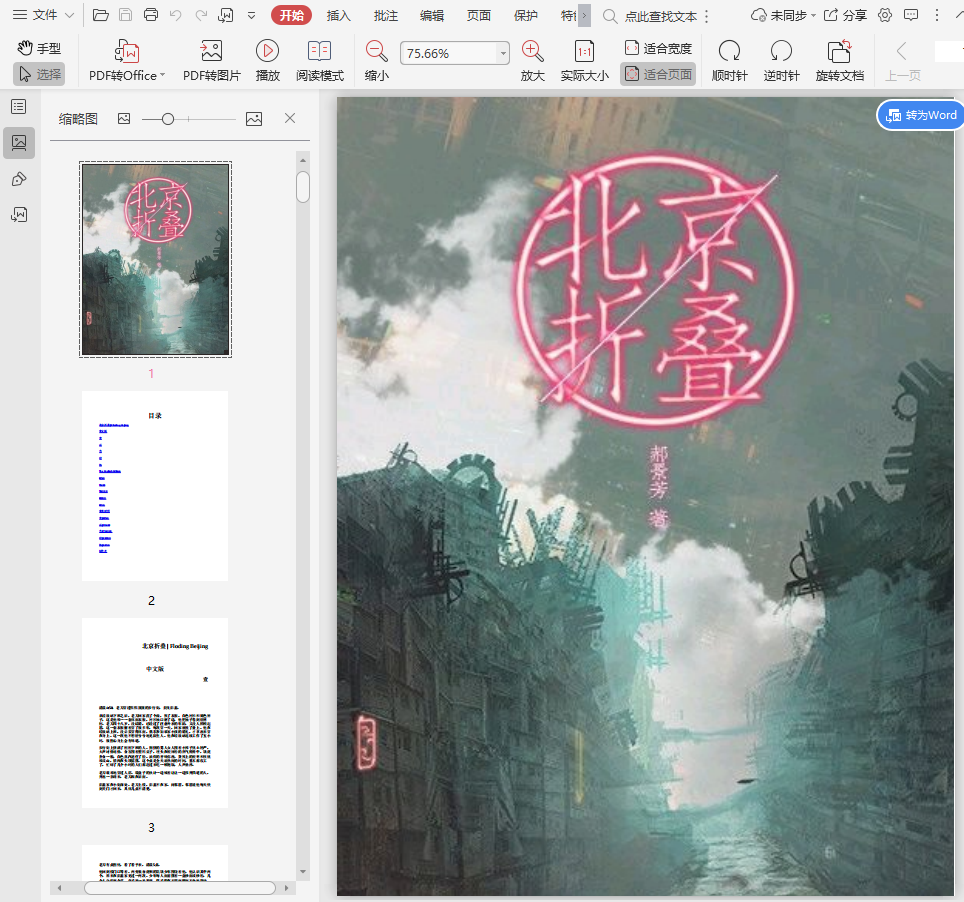Click the 旋转文档 rotate document tool
Viewport: 964px width, 902px height.
[840, 60]
